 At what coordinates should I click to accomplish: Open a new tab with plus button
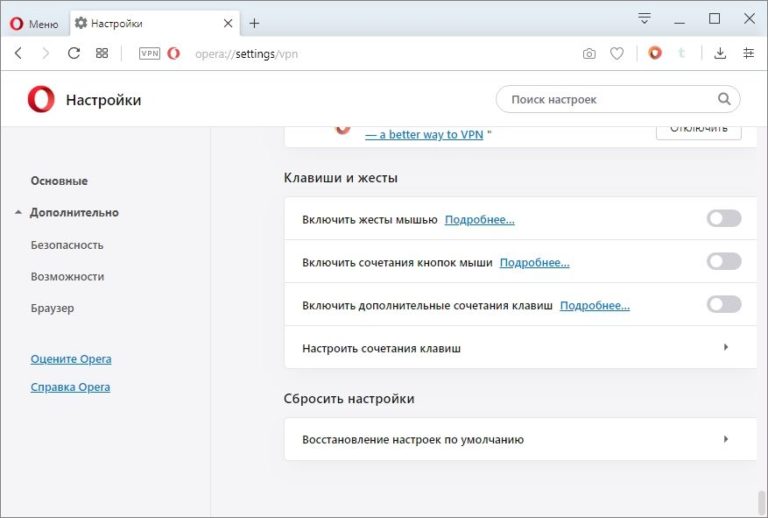[x=254, y=23]
